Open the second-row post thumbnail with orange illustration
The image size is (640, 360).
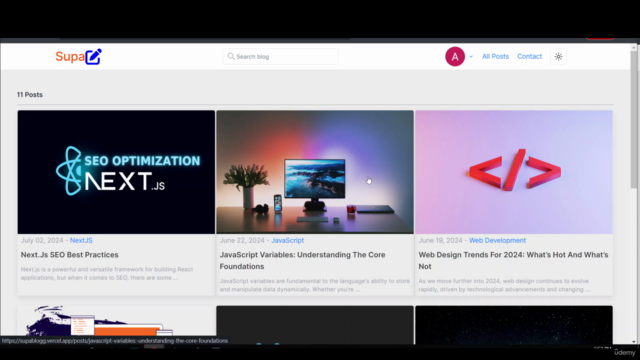point(116,325)
